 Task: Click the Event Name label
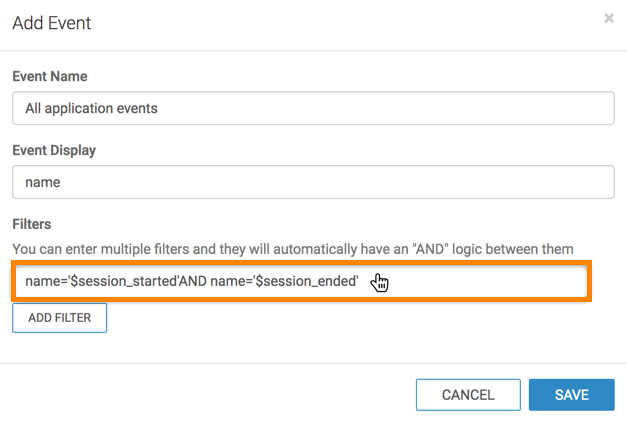49,76
